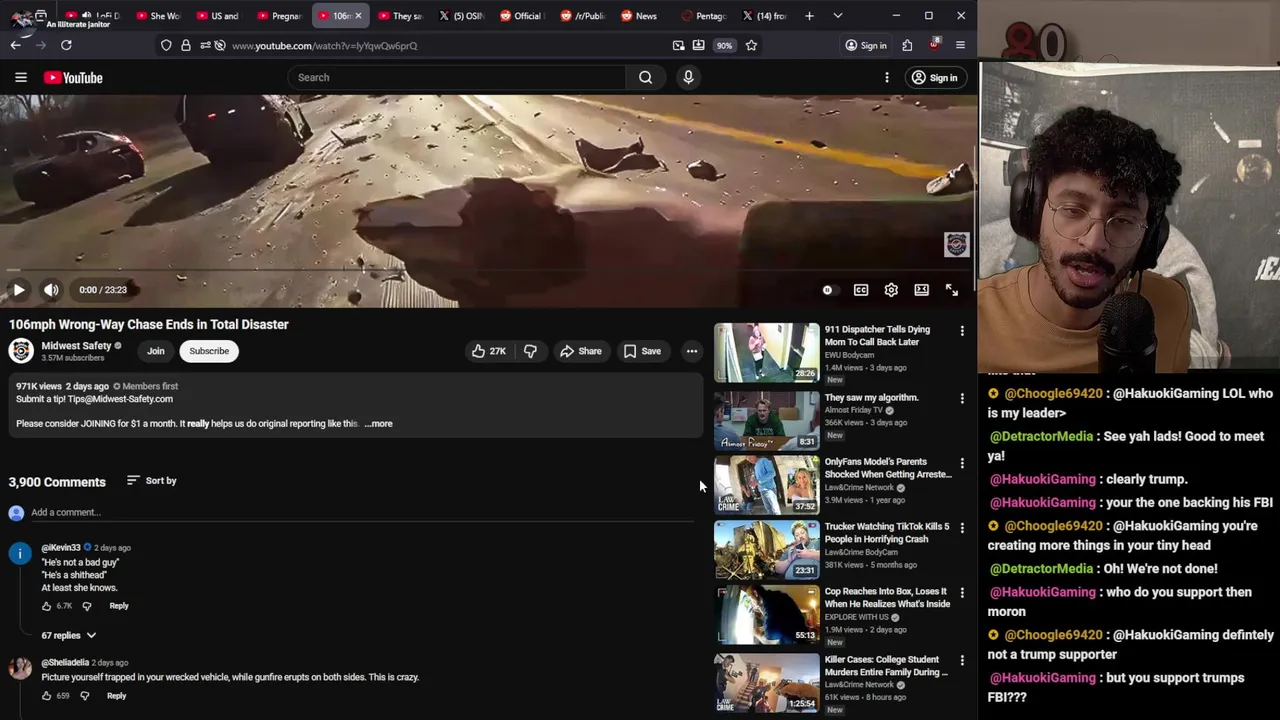Open the YouTube hamburger guide menu

(20, 77)
